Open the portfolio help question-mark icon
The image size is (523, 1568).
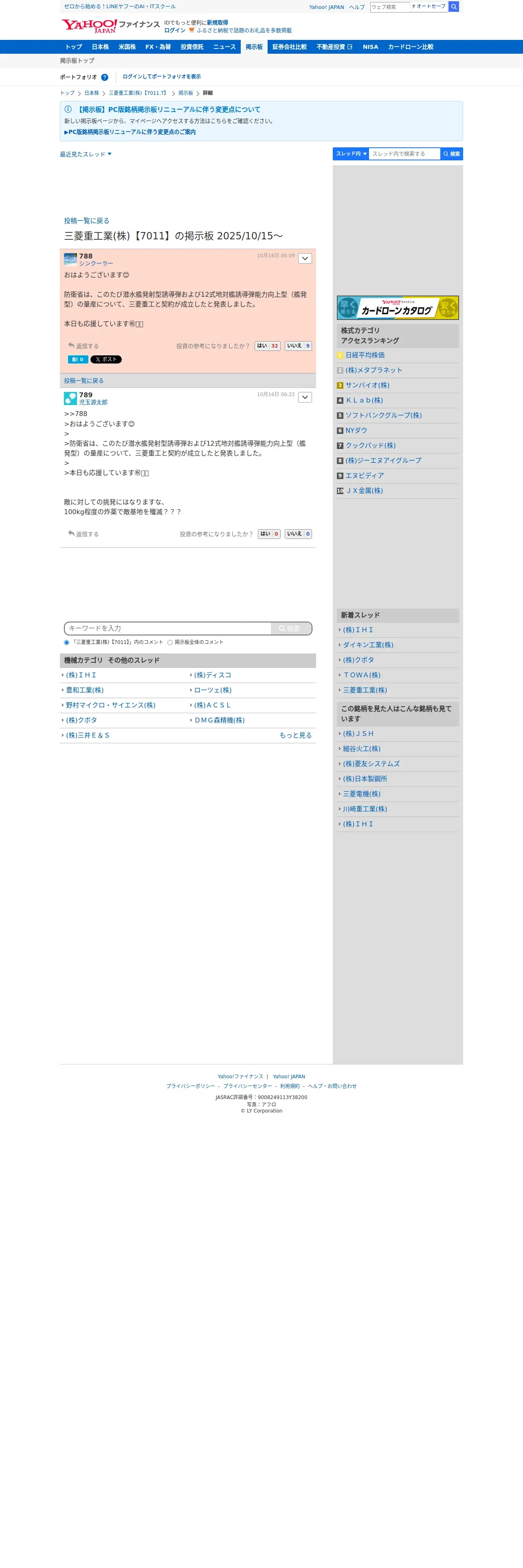[105, 77]
